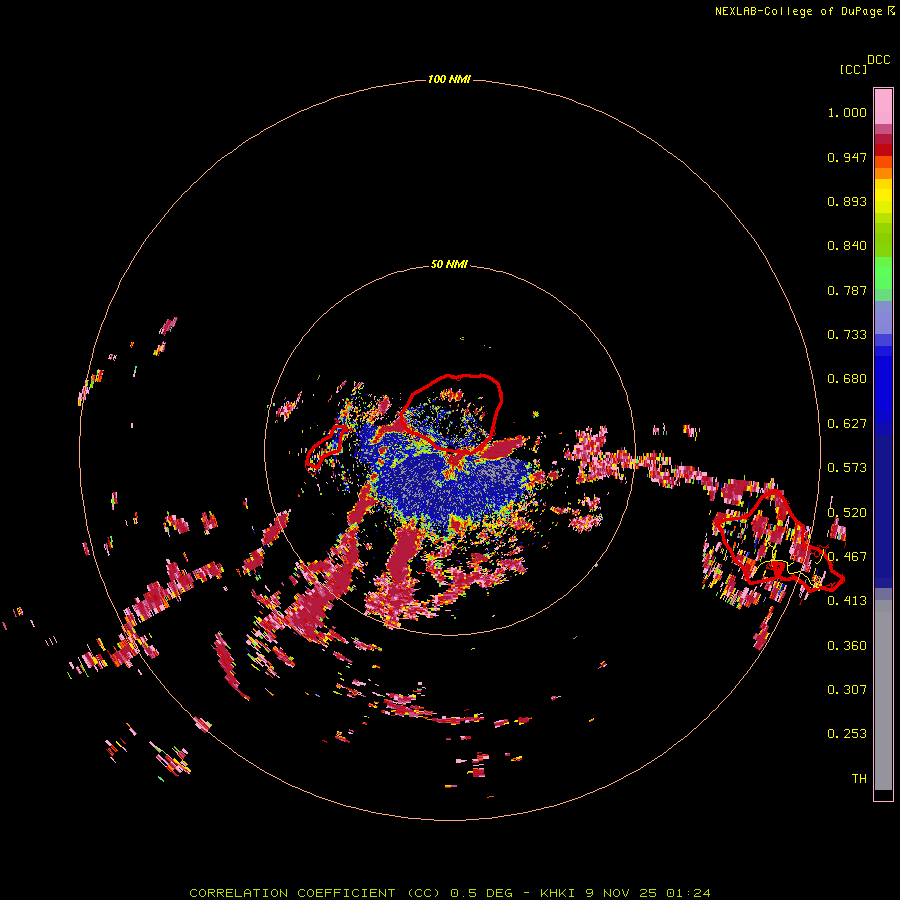The height and width of the screenshot is (900, 900).
Task: Select the 0.307 scale value
Action: (847, 690)
